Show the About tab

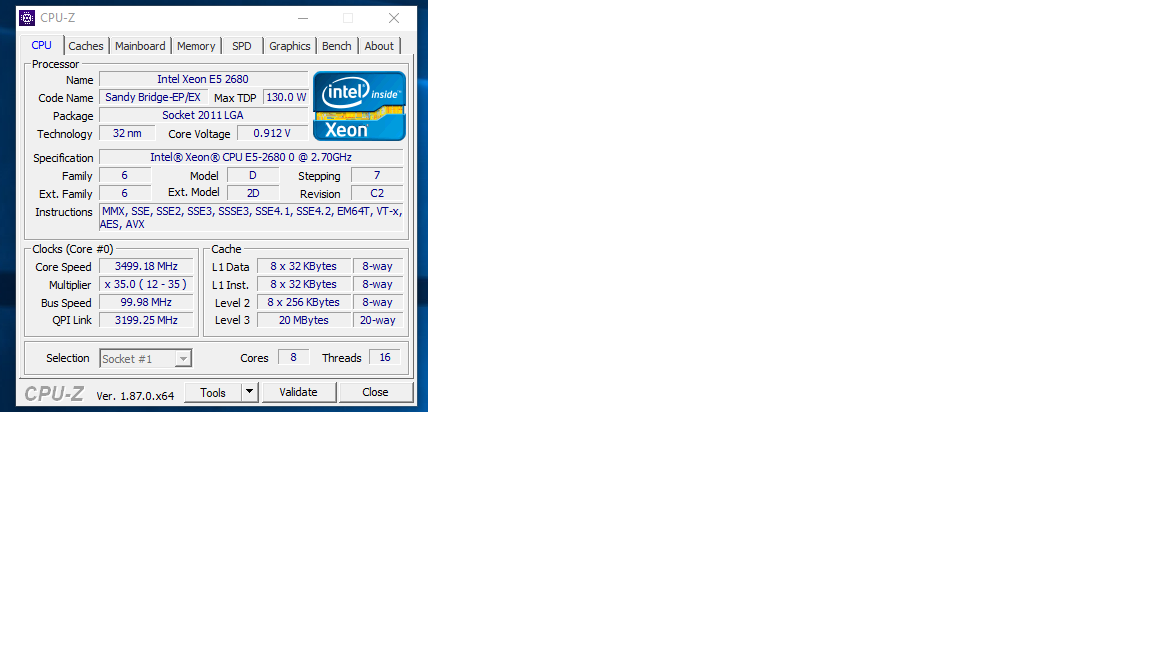coord(379,46)
